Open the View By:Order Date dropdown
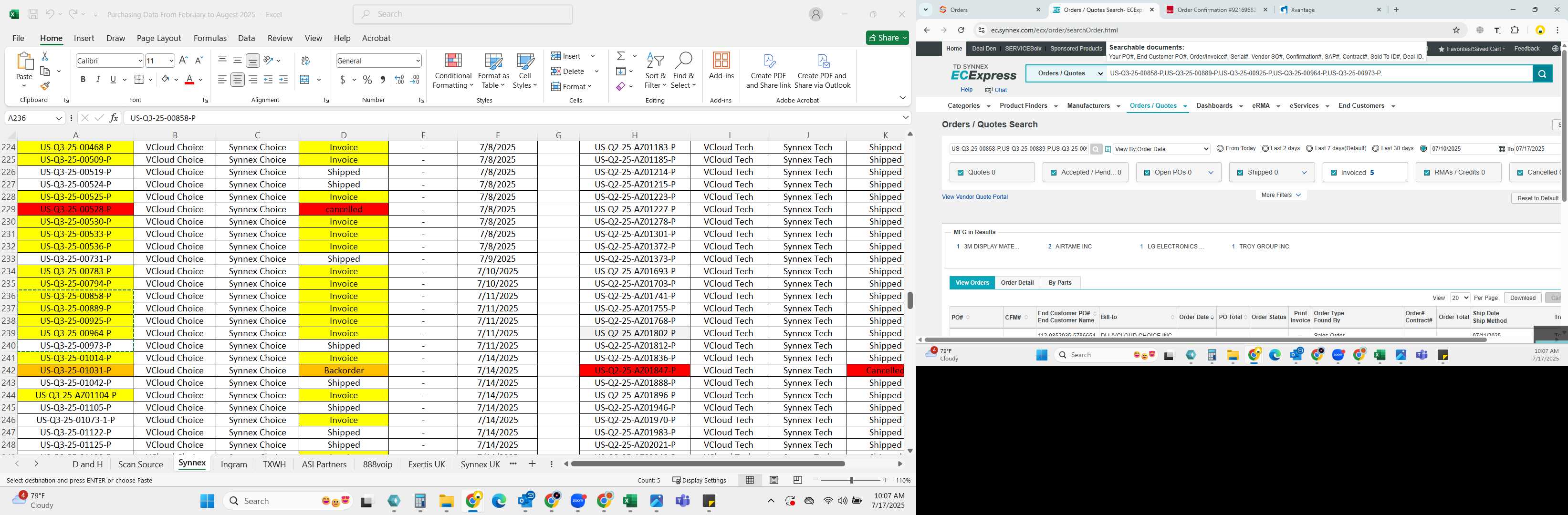 [x=1161, y=149]
